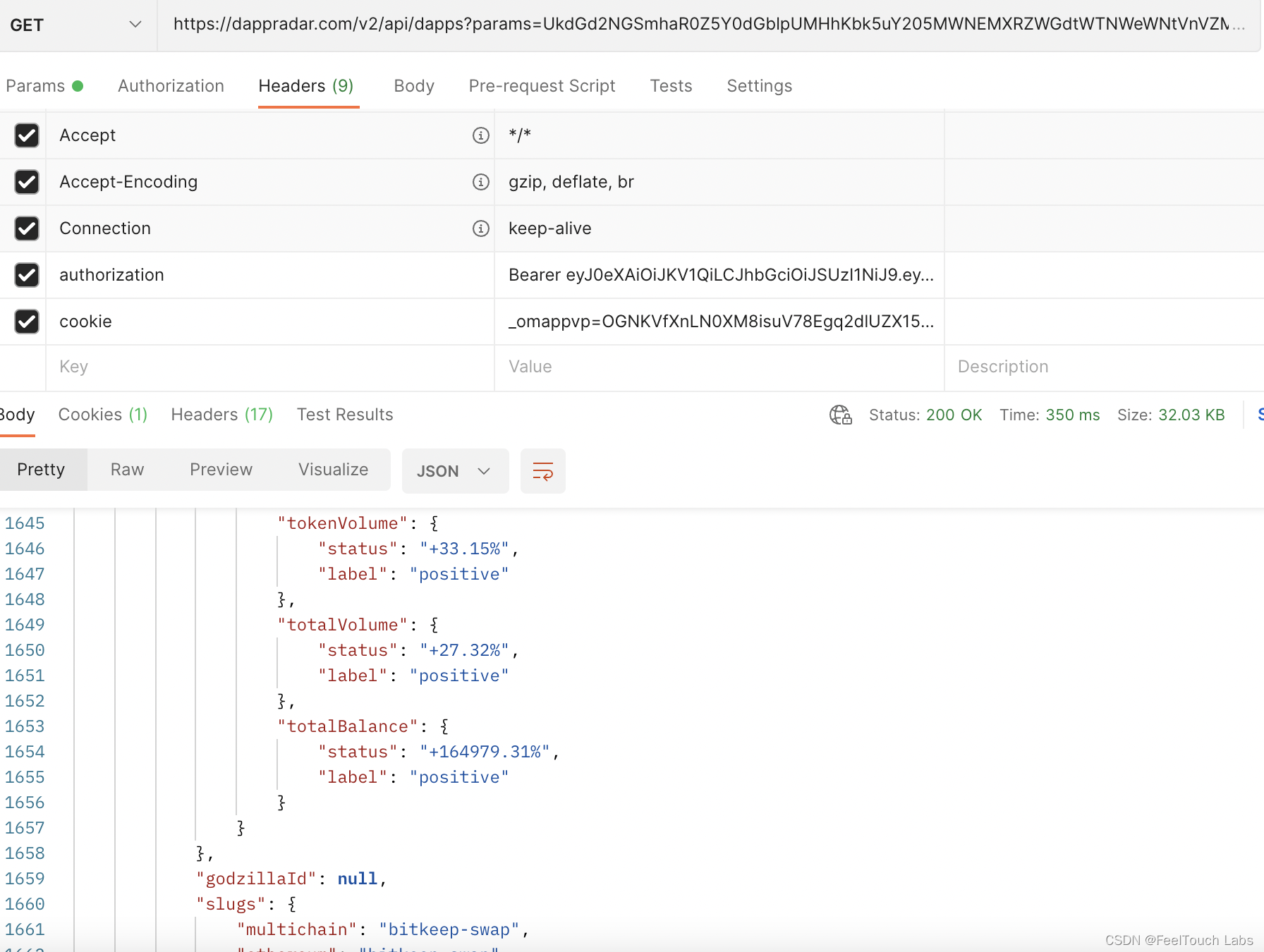Click the network security globe icon
Viewport: 1264px width, 952px height.
[839, 415]
